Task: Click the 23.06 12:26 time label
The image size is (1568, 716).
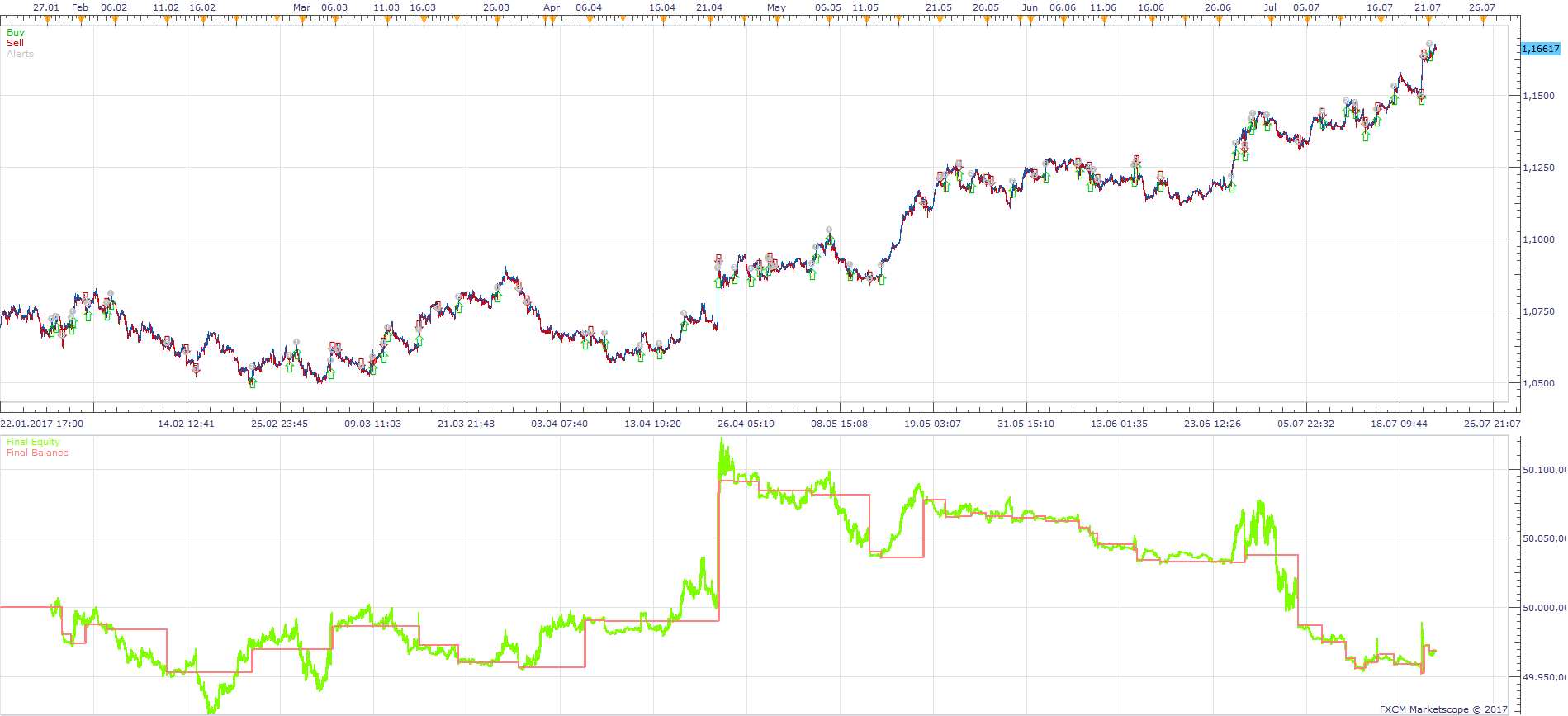Action: (x=1212, y=424)
